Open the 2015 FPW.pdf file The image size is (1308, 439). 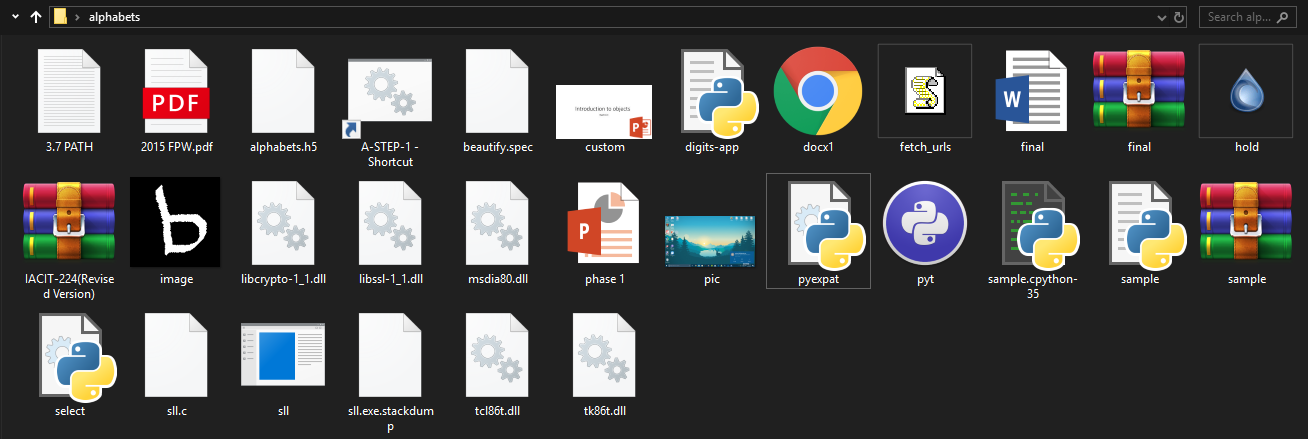pos(176,94)
